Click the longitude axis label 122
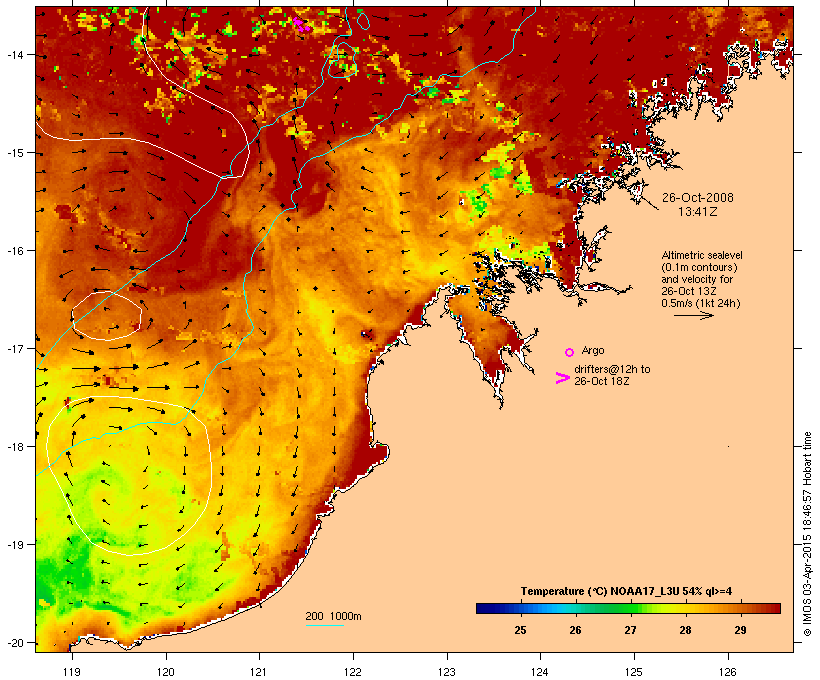 tap(353, 672)
